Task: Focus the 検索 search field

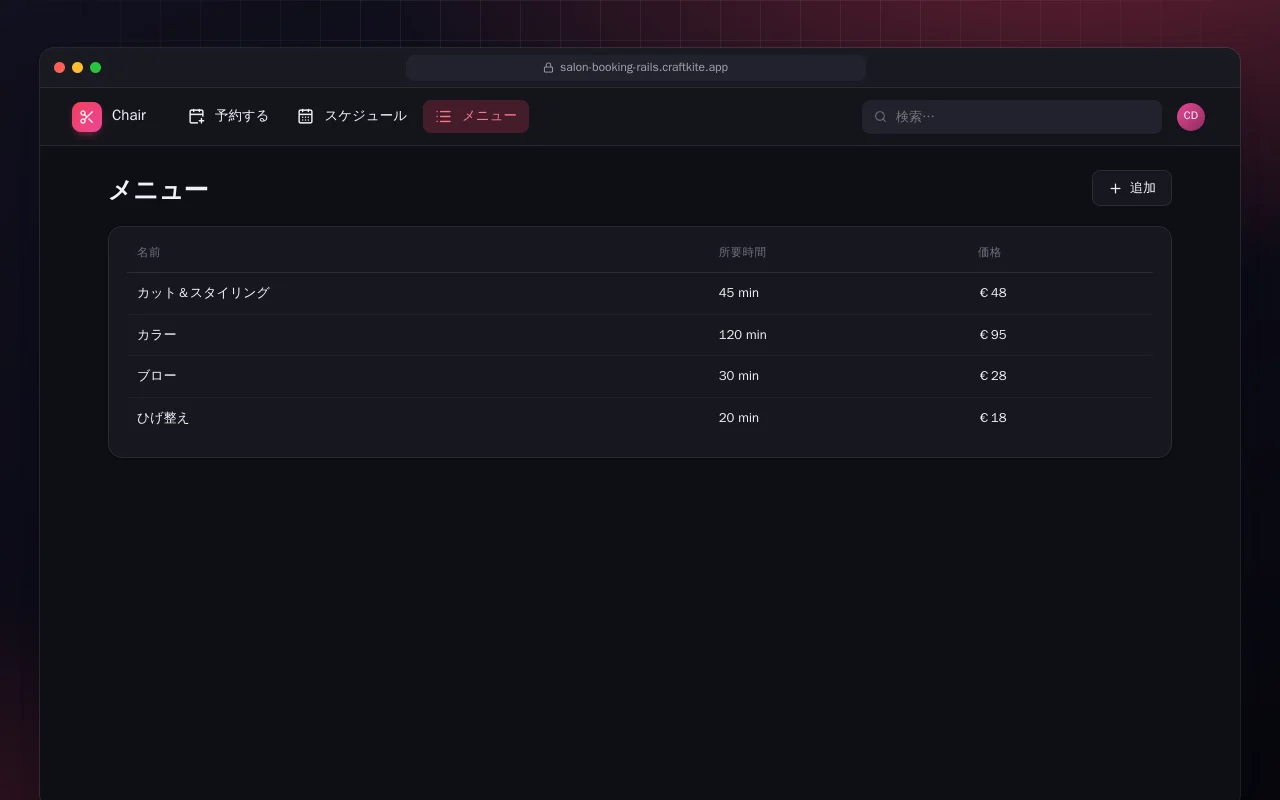Action: [x=1012, y=117]
